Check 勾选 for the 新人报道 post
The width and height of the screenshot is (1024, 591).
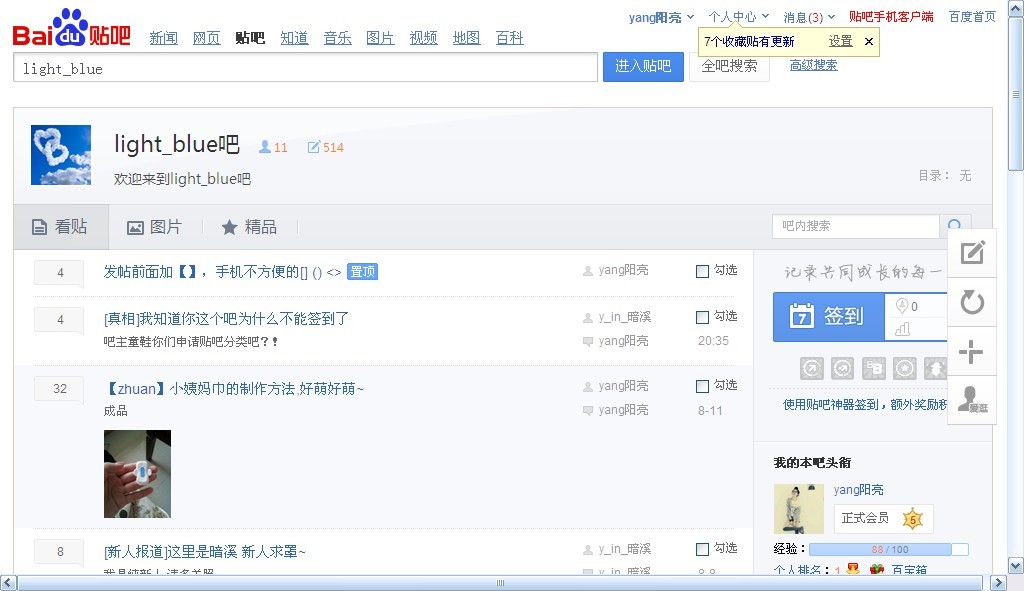(702, 549)
